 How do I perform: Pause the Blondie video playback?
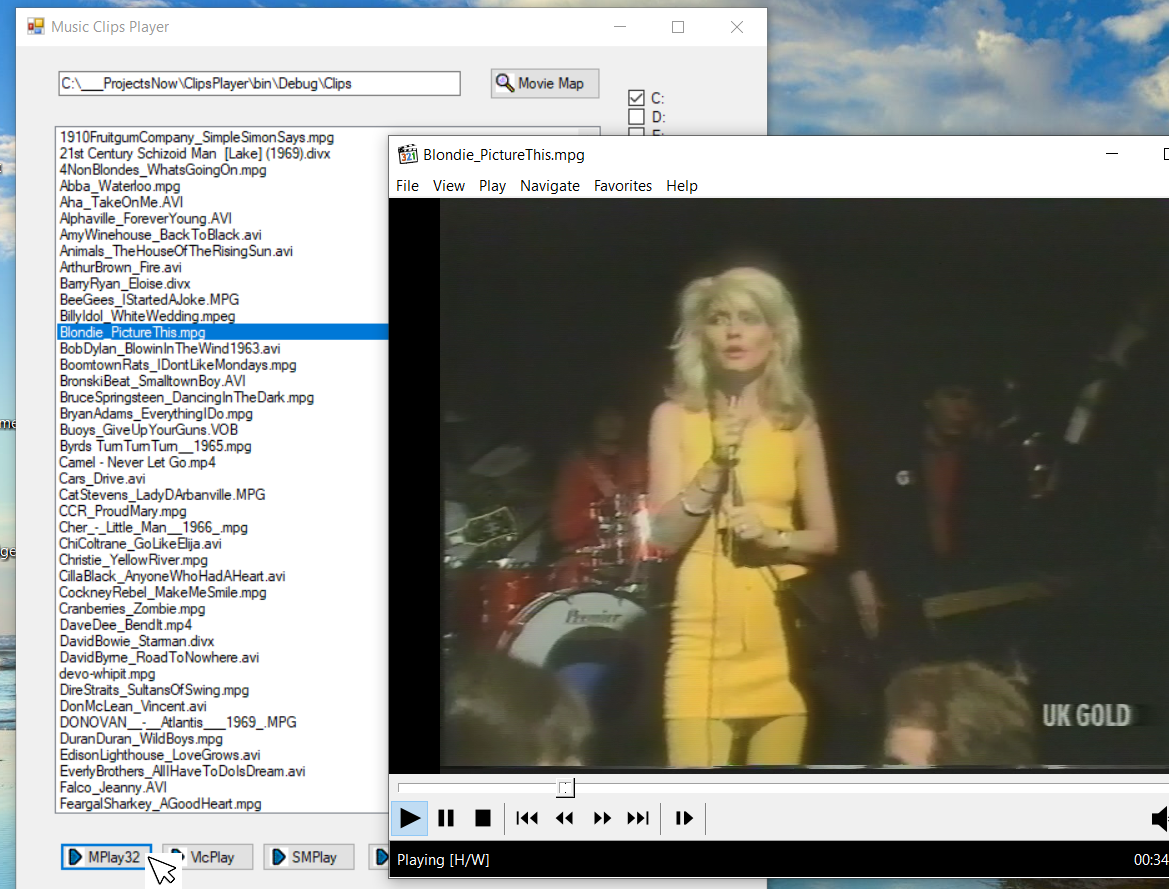click(x=446, y=818)
